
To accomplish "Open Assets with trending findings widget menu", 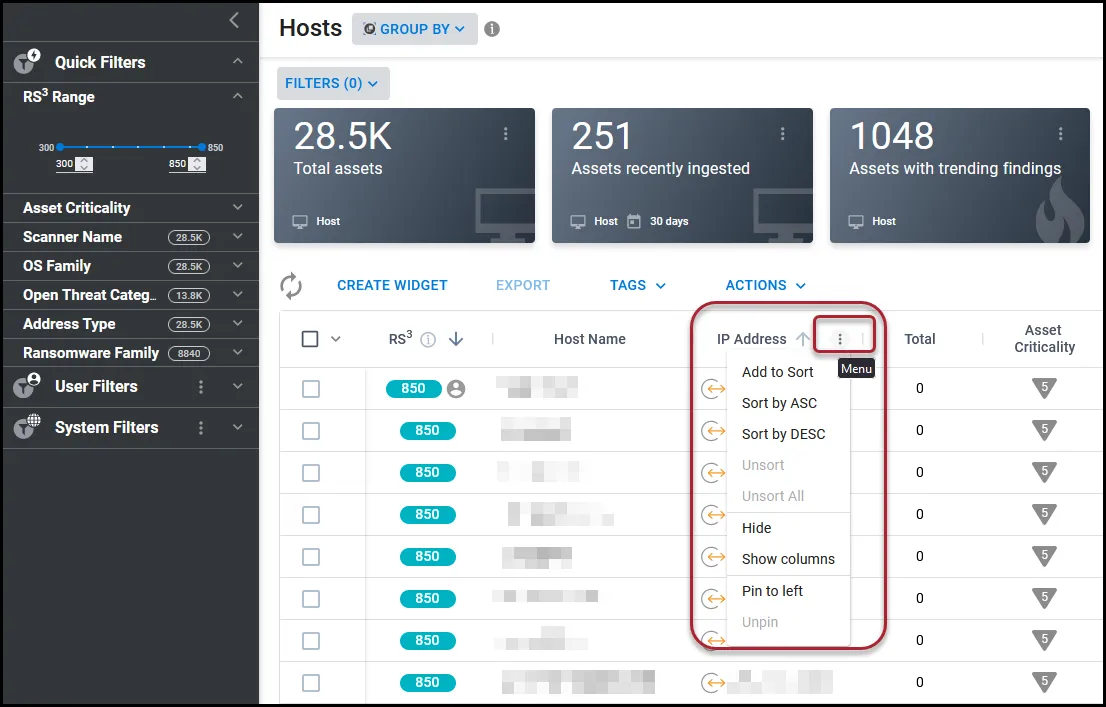I will click(1060, 133).
